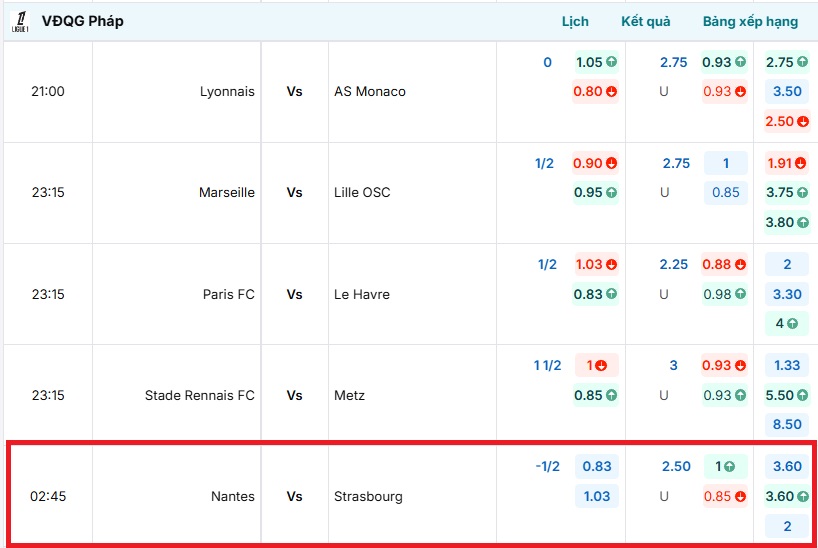Choose Lille OSC handicap odds 0.95
Image resolution: width=818 pixels, height=548 pixels.
(x=596, y=192)
